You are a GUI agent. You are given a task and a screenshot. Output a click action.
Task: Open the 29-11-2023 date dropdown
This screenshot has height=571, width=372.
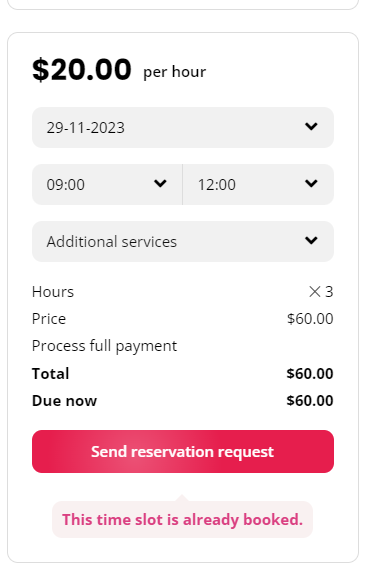pyautogui.click(x=183, y=127)
